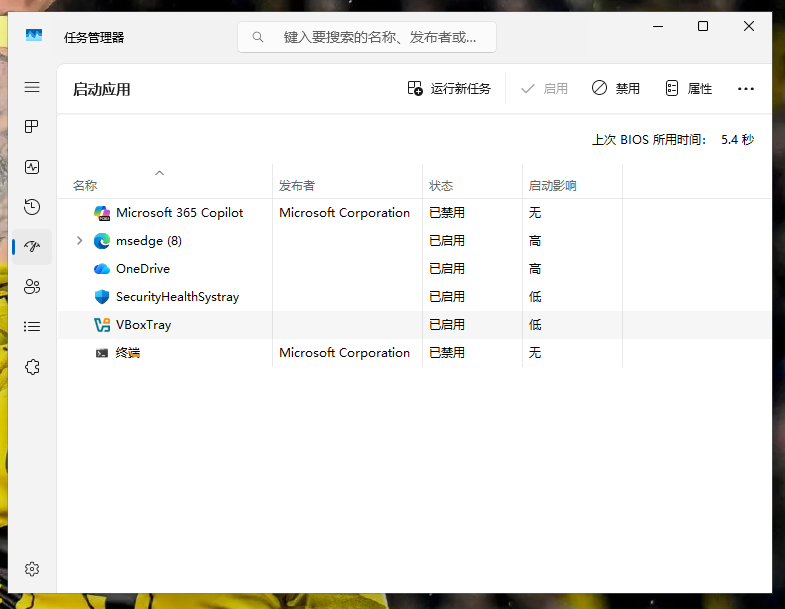Viewport: 785px width, 609px height.
Task: Click 高 startup impact of msedge
Action: (535, 241)
